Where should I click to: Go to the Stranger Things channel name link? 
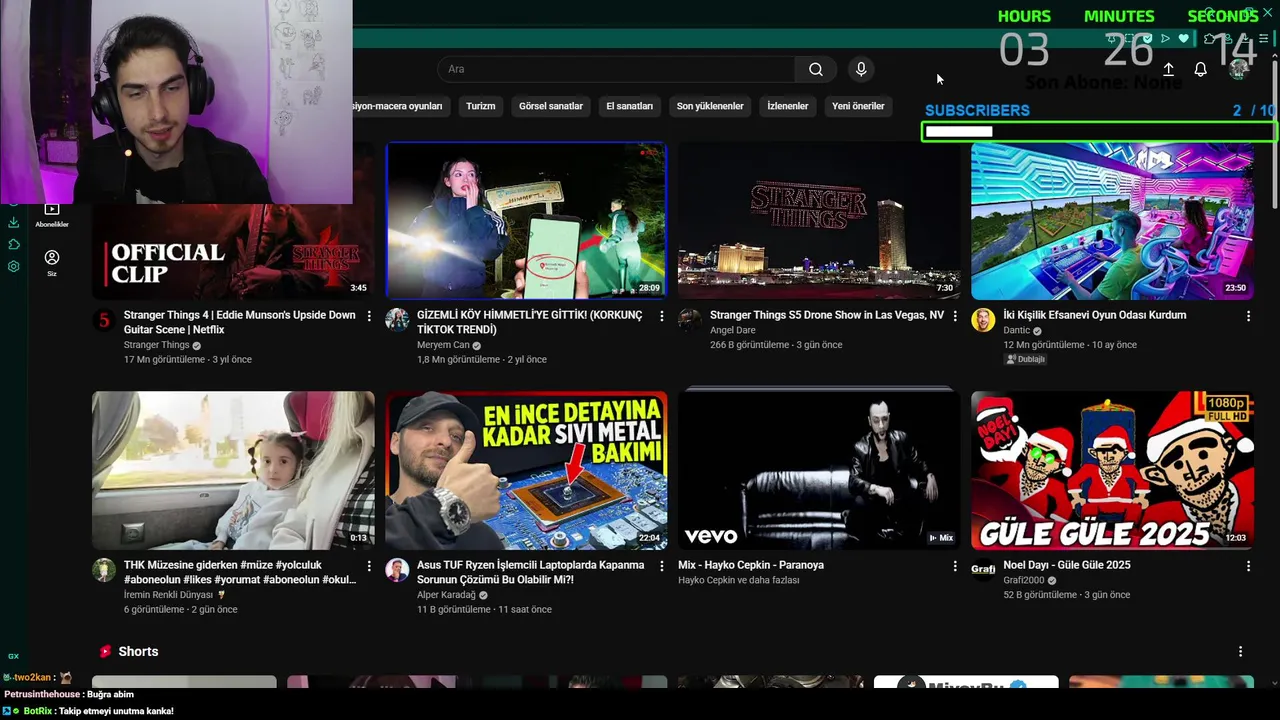pyautogui.click(x=156, y=345)
